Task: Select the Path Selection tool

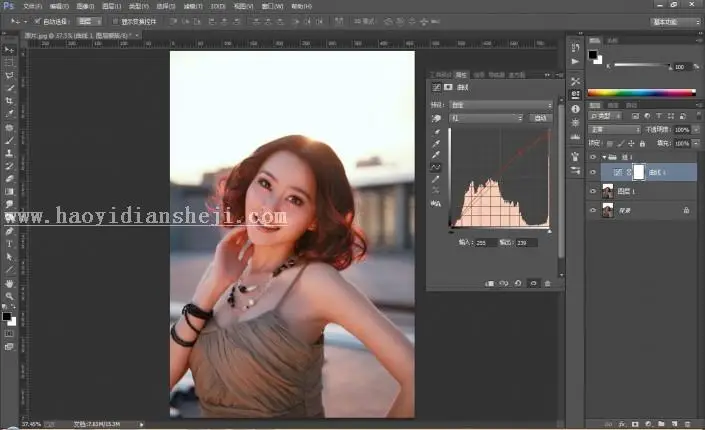Action: click(9, 257)
